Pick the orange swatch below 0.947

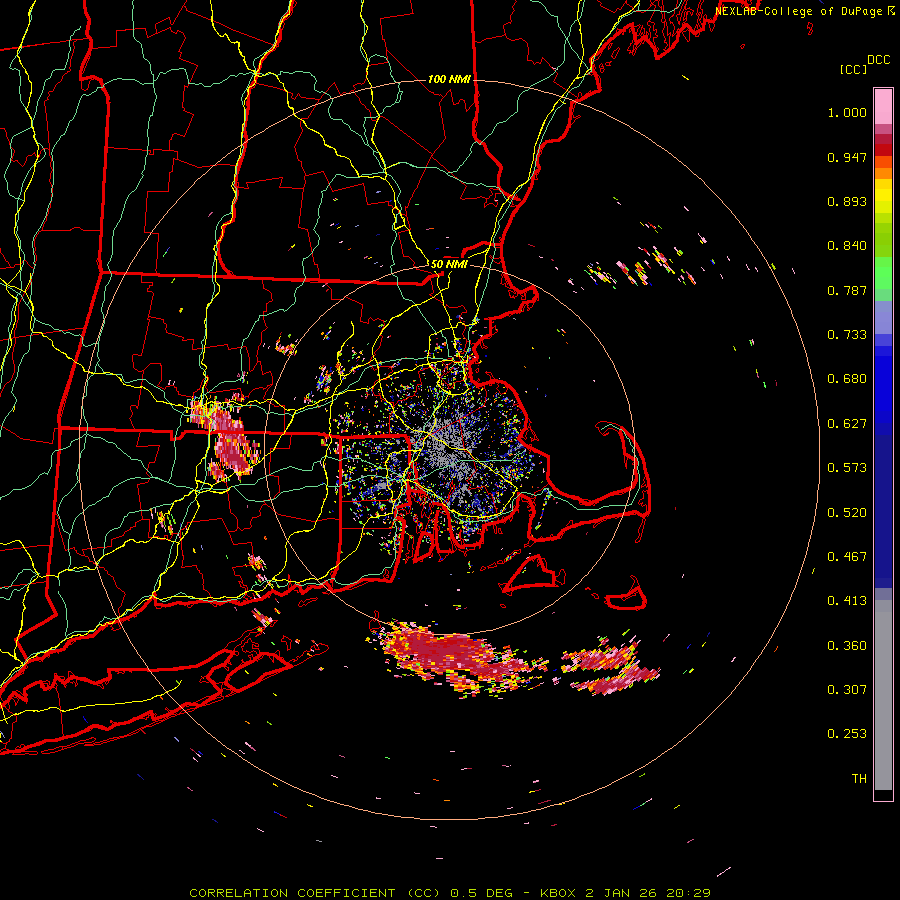click(883, 173)
